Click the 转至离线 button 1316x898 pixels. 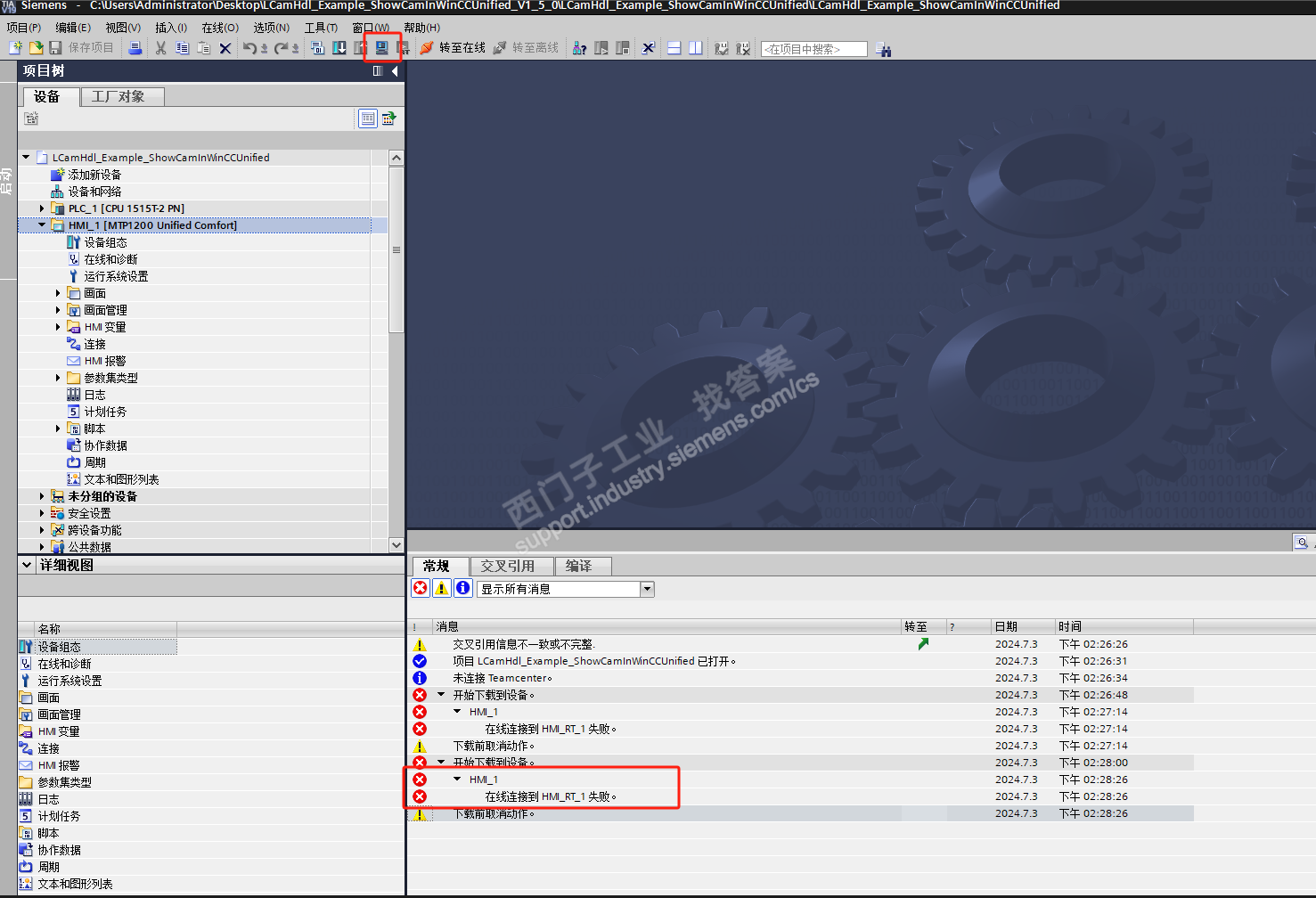pos(526,48)
